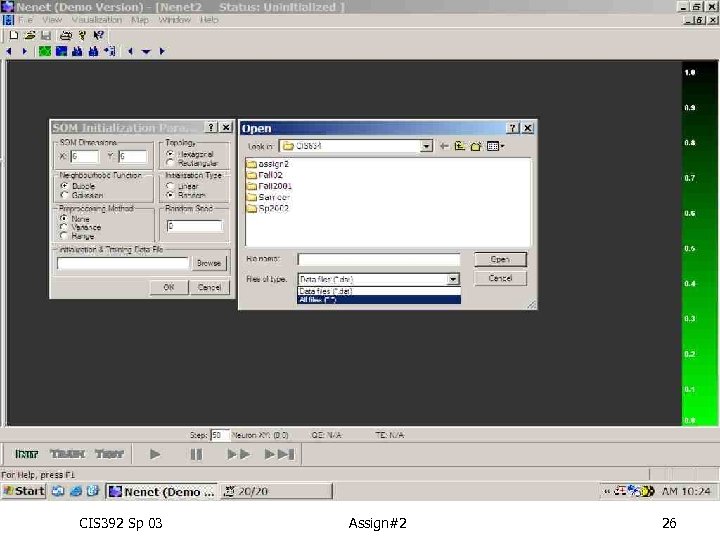Click the first right arrow in second toolbar
Viewport: 720px width, 540px height.
[x=25, y=51]
